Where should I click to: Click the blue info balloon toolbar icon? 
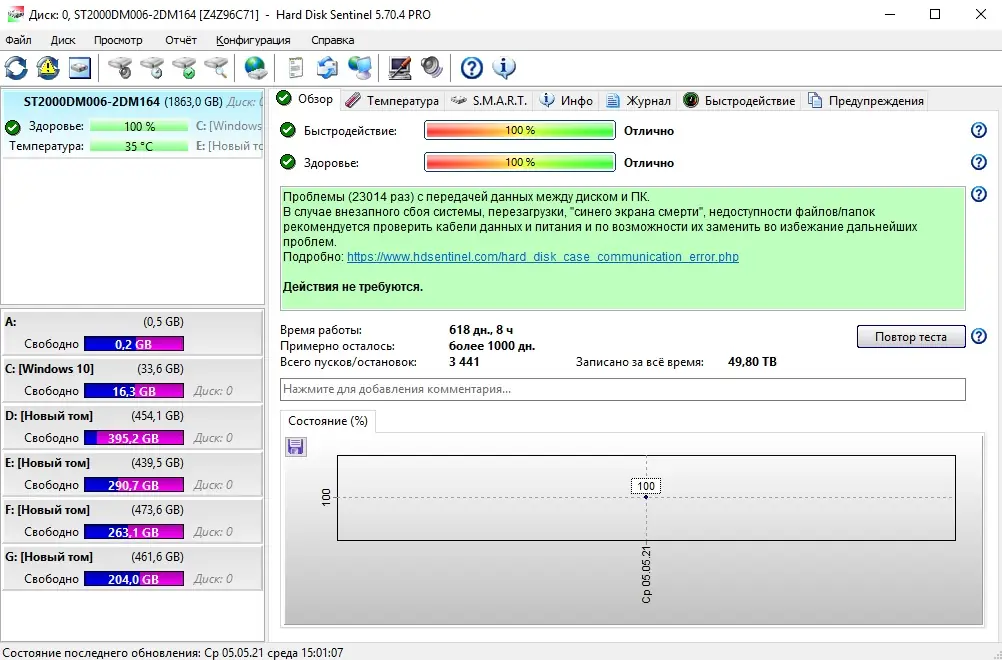click(504, 68)
